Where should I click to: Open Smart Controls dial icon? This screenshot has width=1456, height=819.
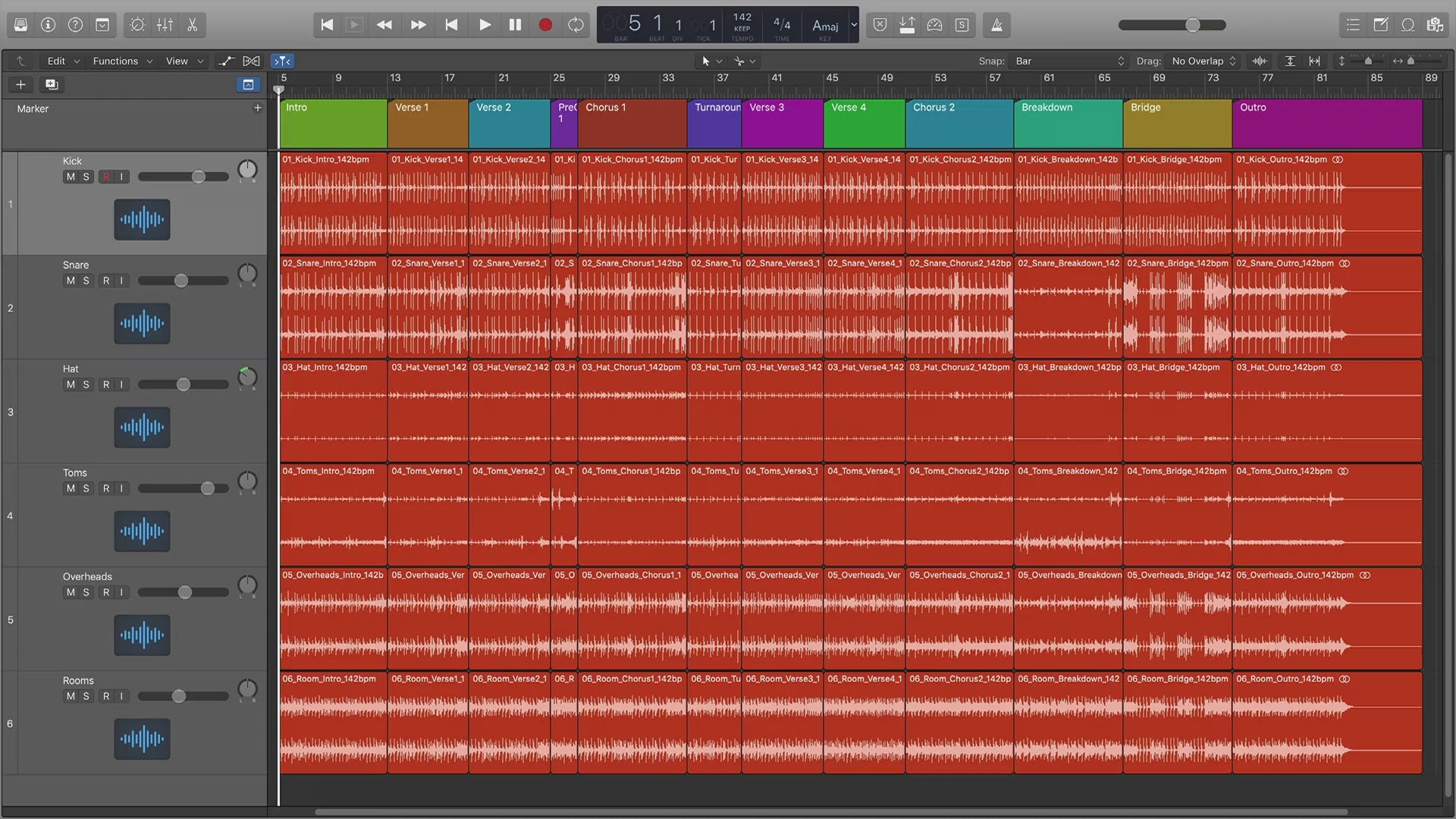pyautogui.click(x=137, y=25)
